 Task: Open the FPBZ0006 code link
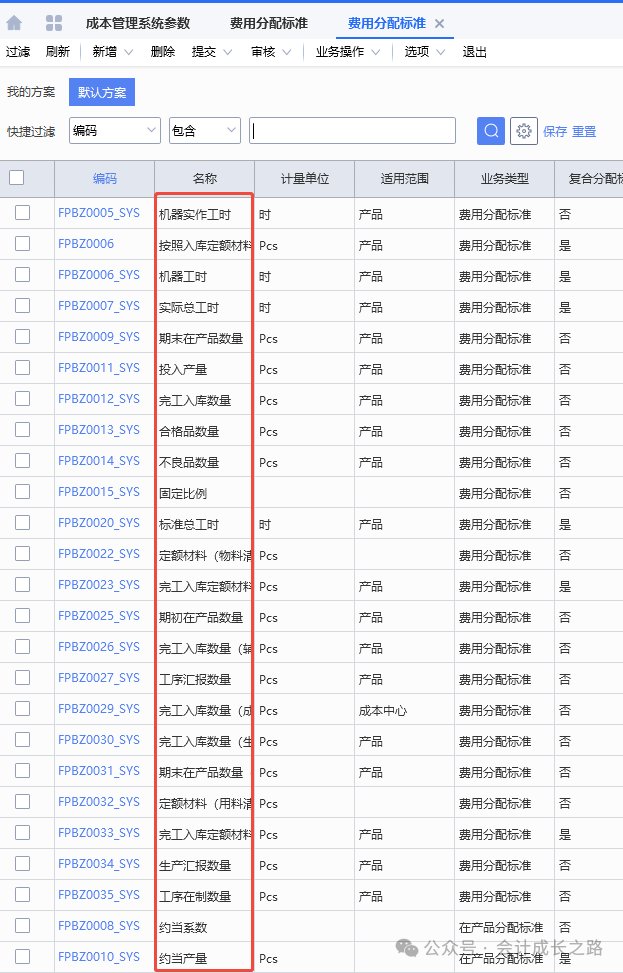click(x=86, y=243)
